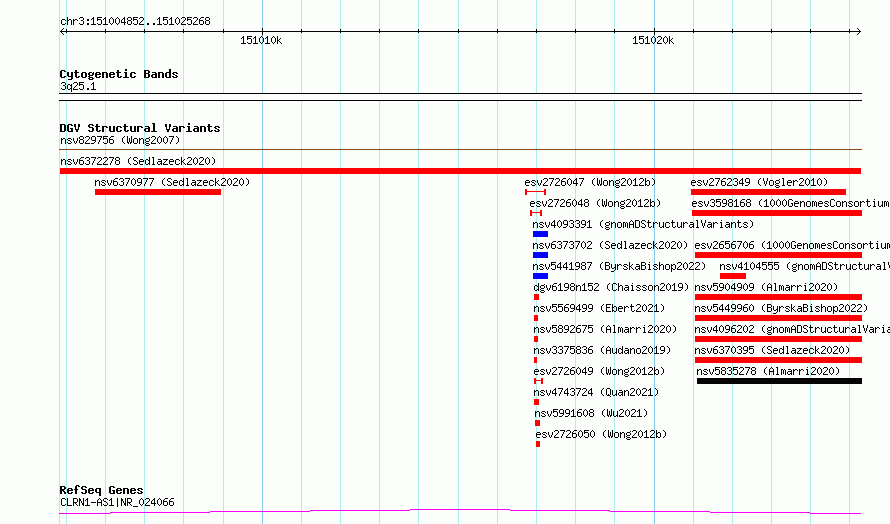Click the 151010k ruler label

tap(261, 40)
